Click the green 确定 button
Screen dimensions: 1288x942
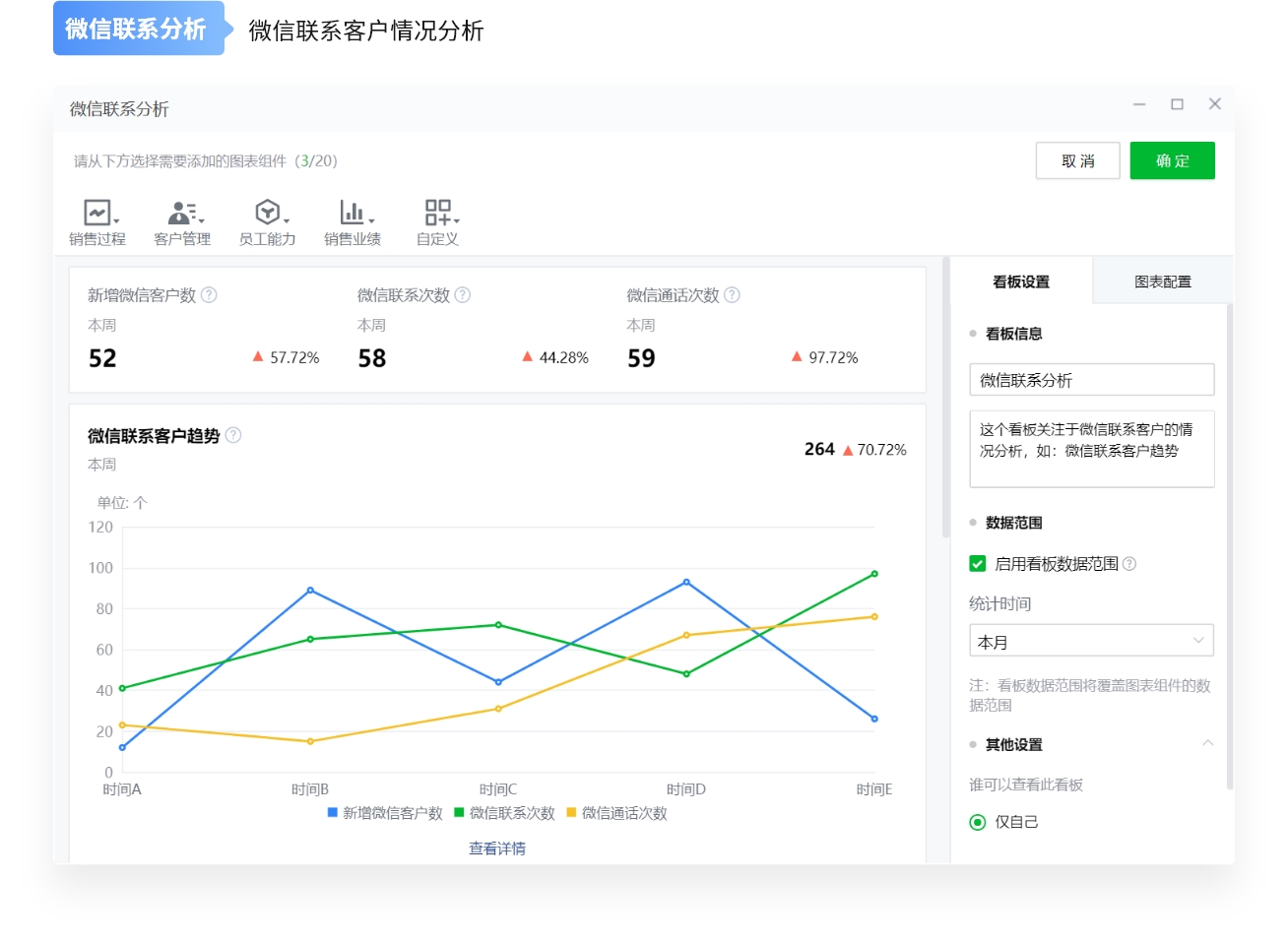(x=1173, y=160)
